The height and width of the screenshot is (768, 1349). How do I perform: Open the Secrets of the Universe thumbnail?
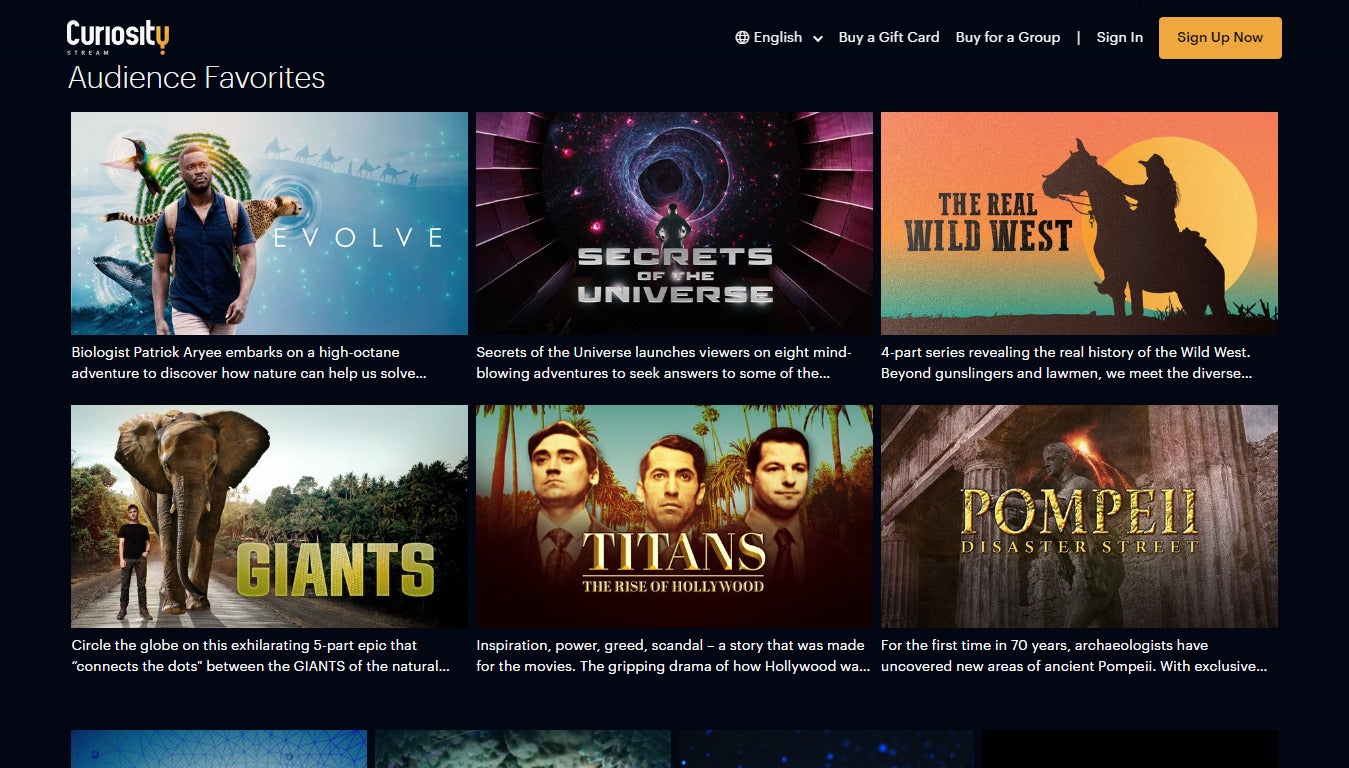tap(674, 223)
